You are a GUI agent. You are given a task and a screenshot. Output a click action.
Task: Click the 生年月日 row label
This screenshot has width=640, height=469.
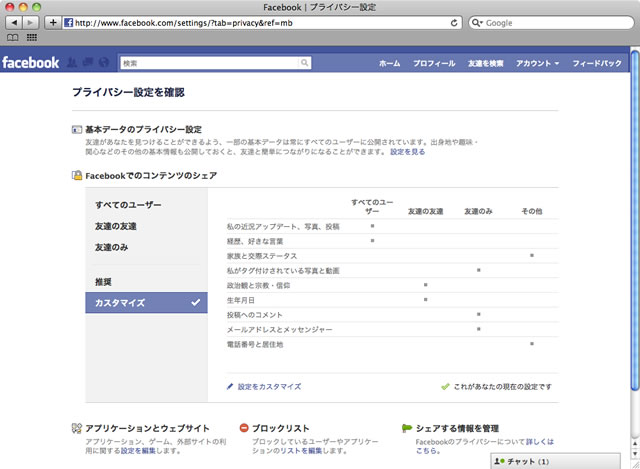click(x=241, y=300)
